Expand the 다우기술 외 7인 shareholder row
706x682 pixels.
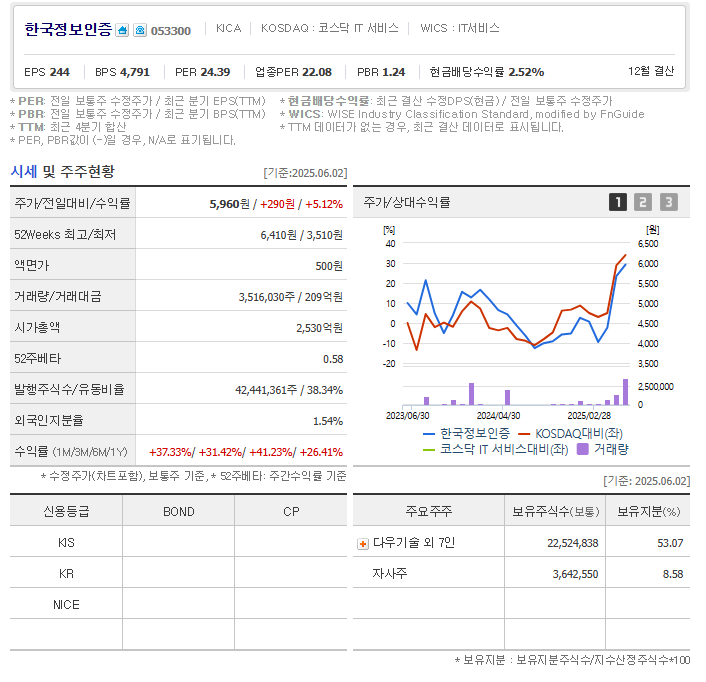point(362,544)
